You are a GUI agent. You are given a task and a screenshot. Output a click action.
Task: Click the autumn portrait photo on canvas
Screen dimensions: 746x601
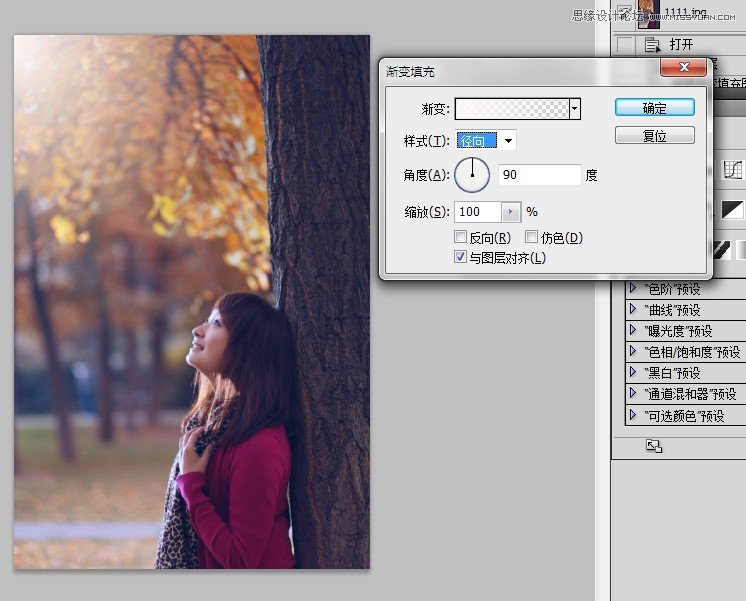point(192,302)
